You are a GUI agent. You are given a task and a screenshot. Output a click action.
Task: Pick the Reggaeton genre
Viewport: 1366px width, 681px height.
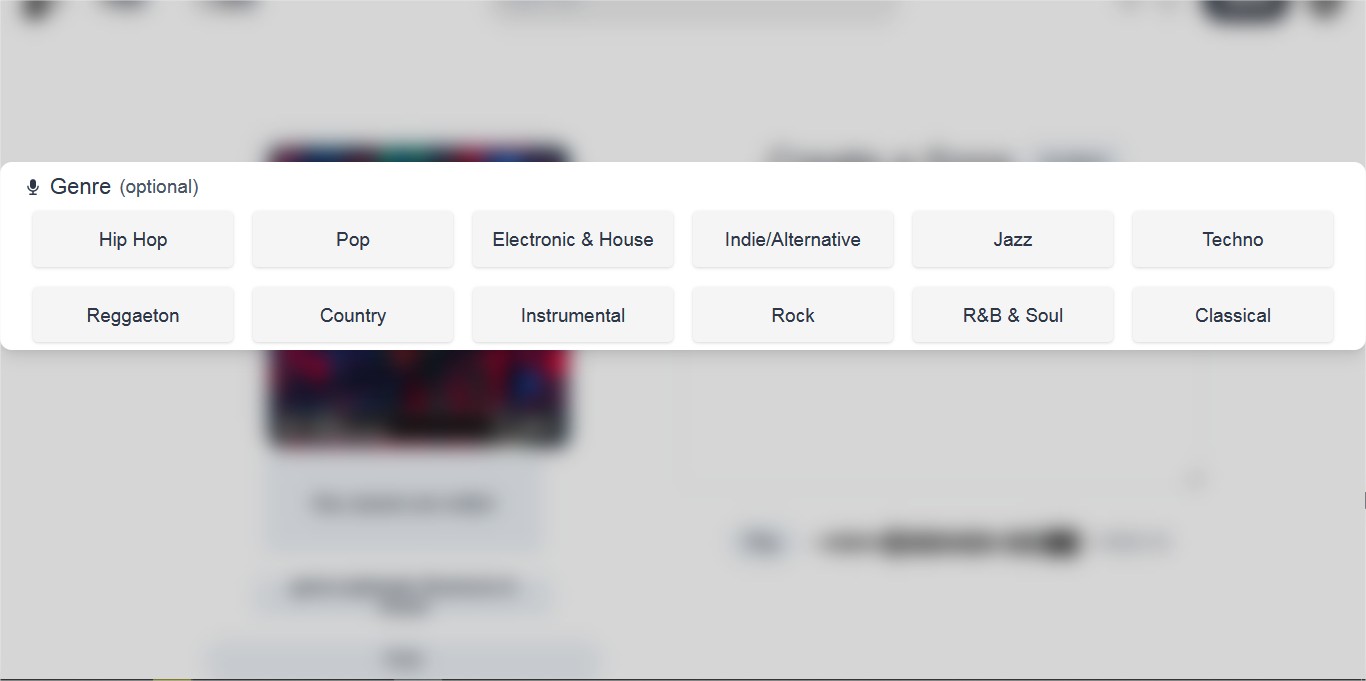[133, 315]
